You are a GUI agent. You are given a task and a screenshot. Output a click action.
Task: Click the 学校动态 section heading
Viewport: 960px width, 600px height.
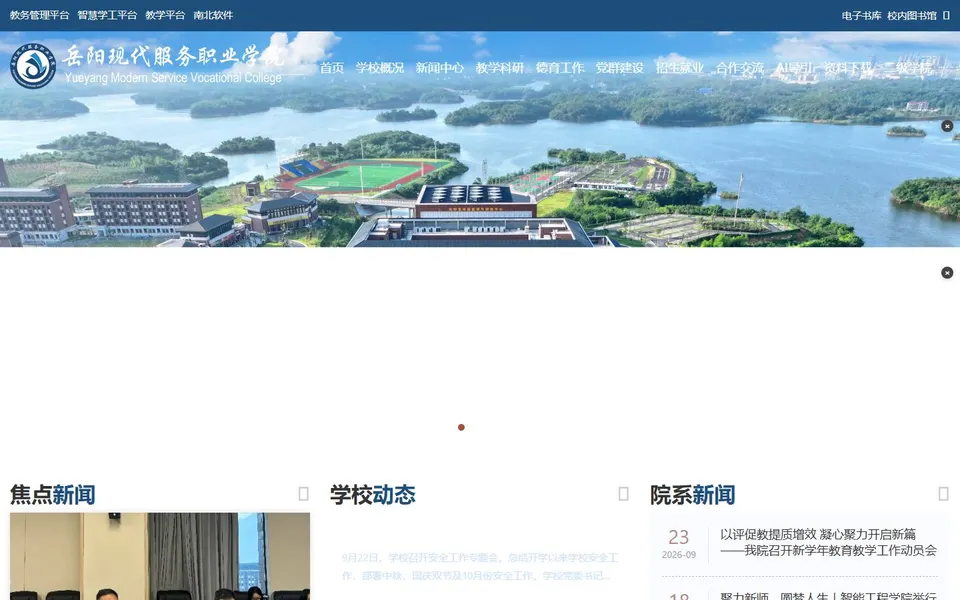tap(373, 495)
